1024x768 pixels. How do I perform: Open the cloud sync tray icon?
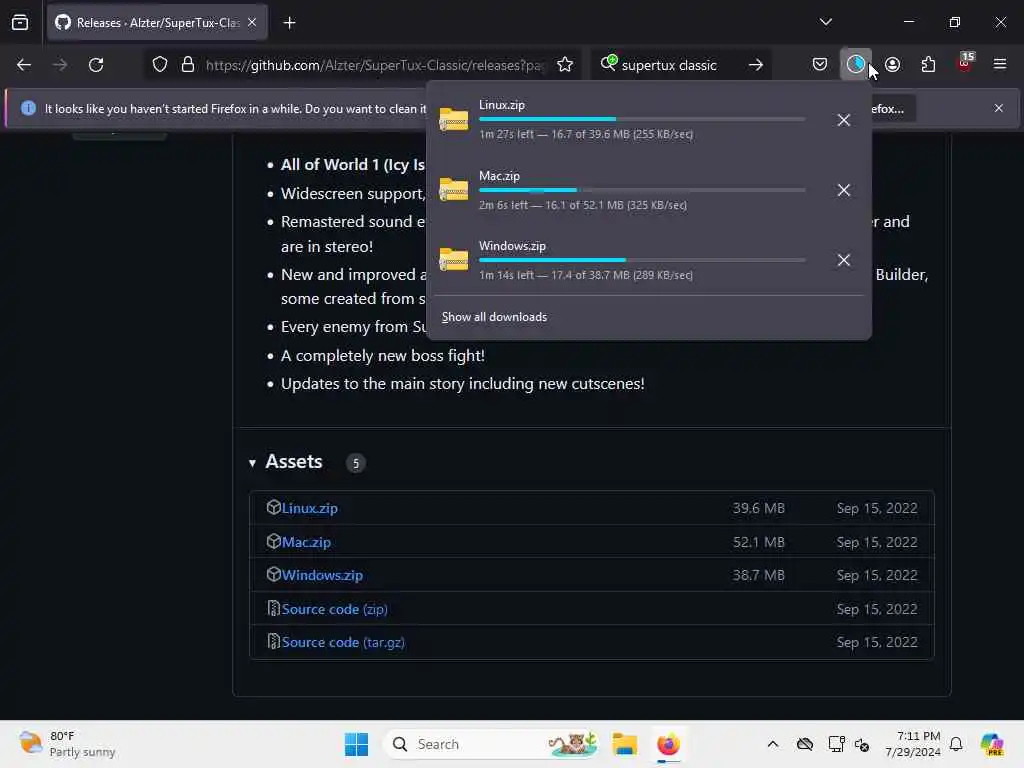[805, 744]
